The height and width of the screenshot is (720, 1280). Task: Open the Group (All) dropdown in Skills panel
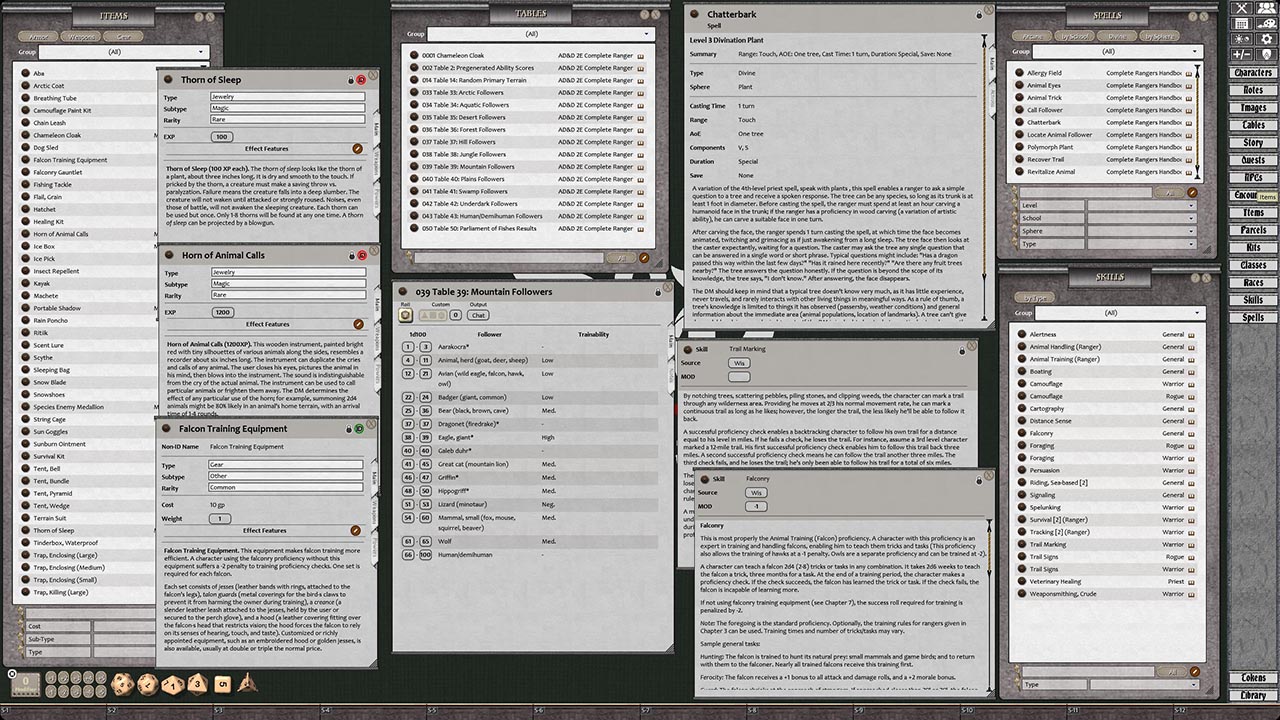pos(1113,315)
